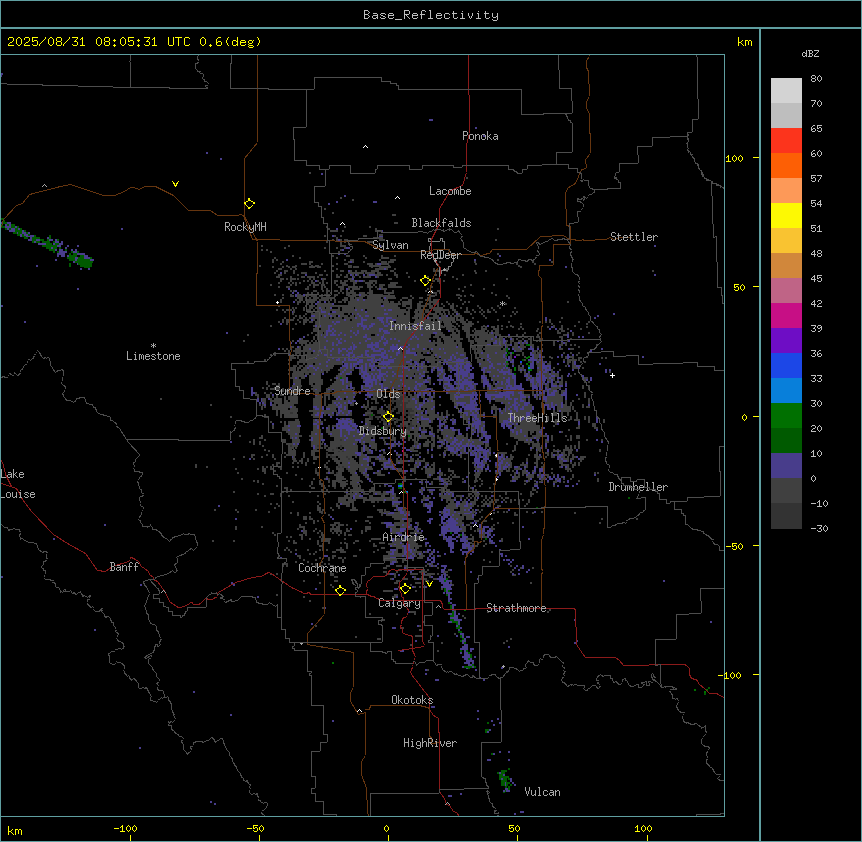Click the Lacombe label

450,191
